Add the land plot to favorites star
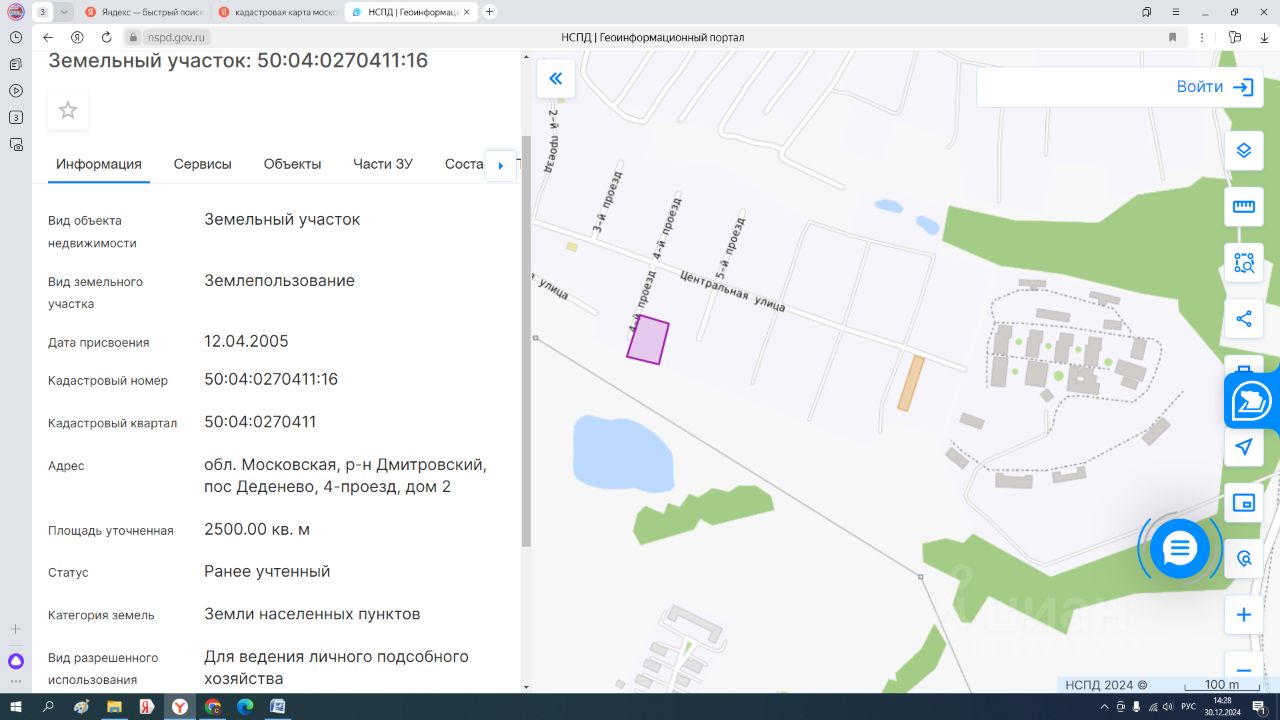 68,110
